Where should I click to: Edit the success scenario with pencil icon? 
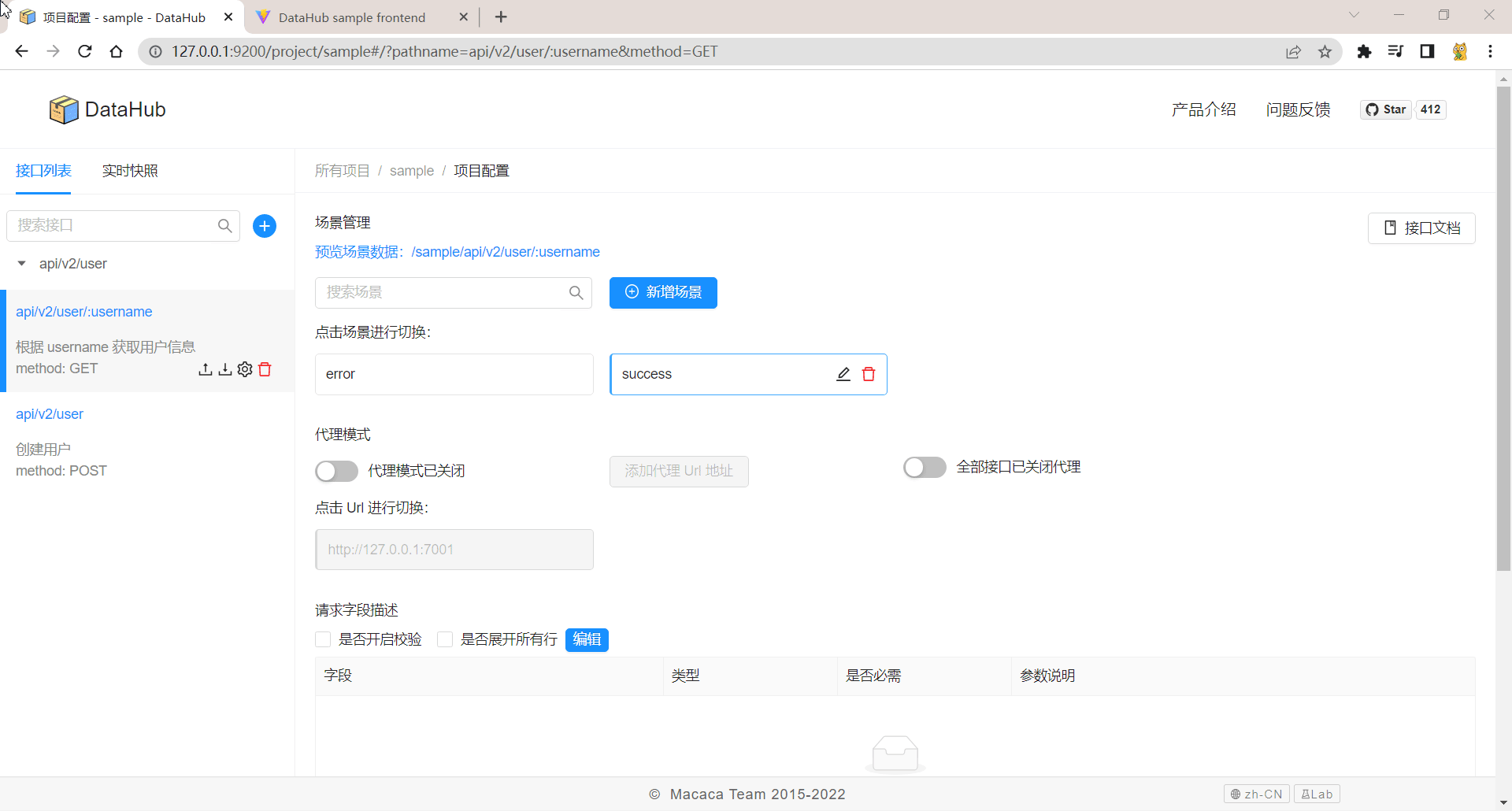[843, 374]
